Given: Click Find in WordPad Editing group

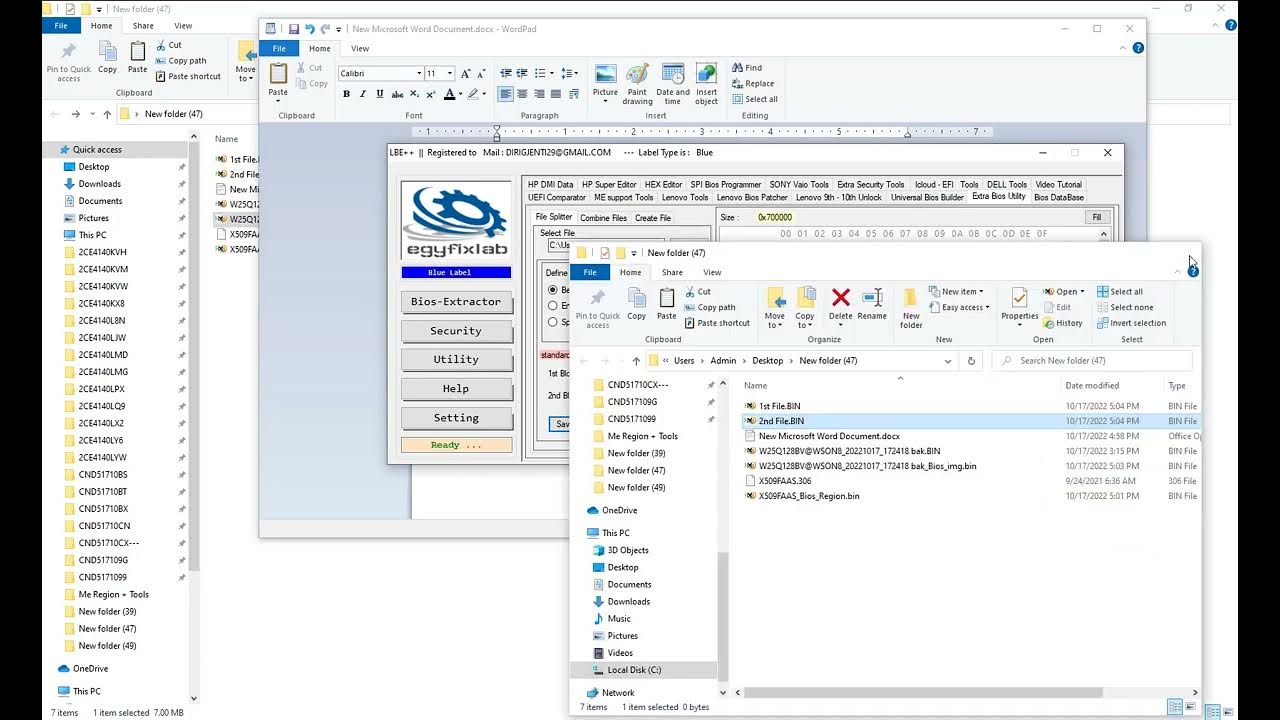Looking at the screenshot, I should [747, 68].
